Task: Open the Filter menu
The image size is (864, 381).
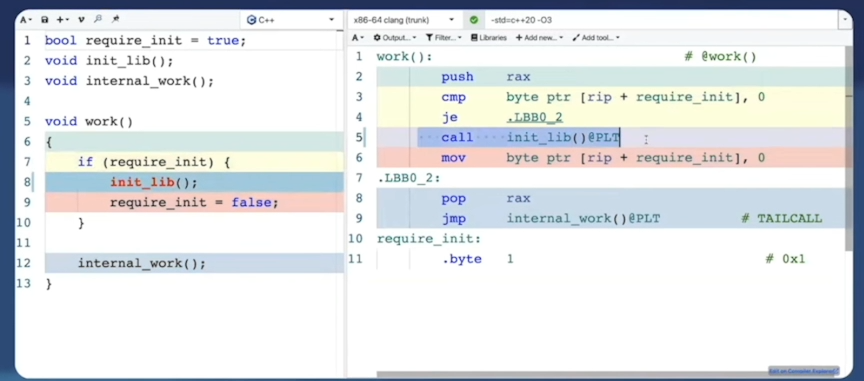Action: point(444,37)
